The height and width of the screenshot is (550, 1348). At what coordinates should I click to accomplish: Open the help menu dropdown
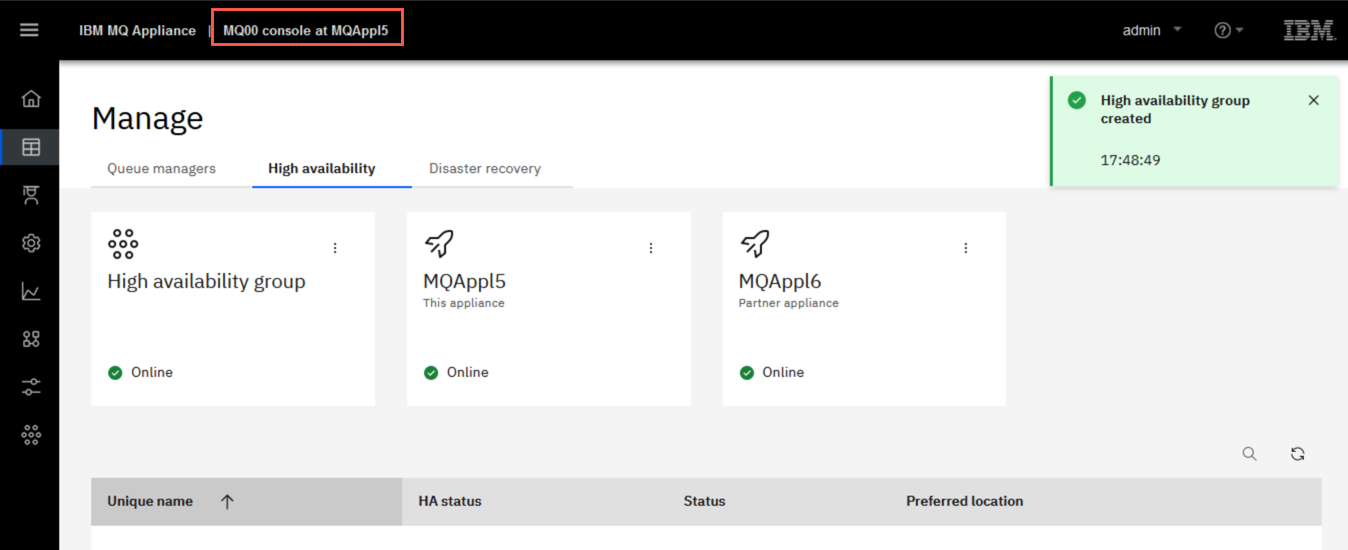click(x=1229, y=30)
